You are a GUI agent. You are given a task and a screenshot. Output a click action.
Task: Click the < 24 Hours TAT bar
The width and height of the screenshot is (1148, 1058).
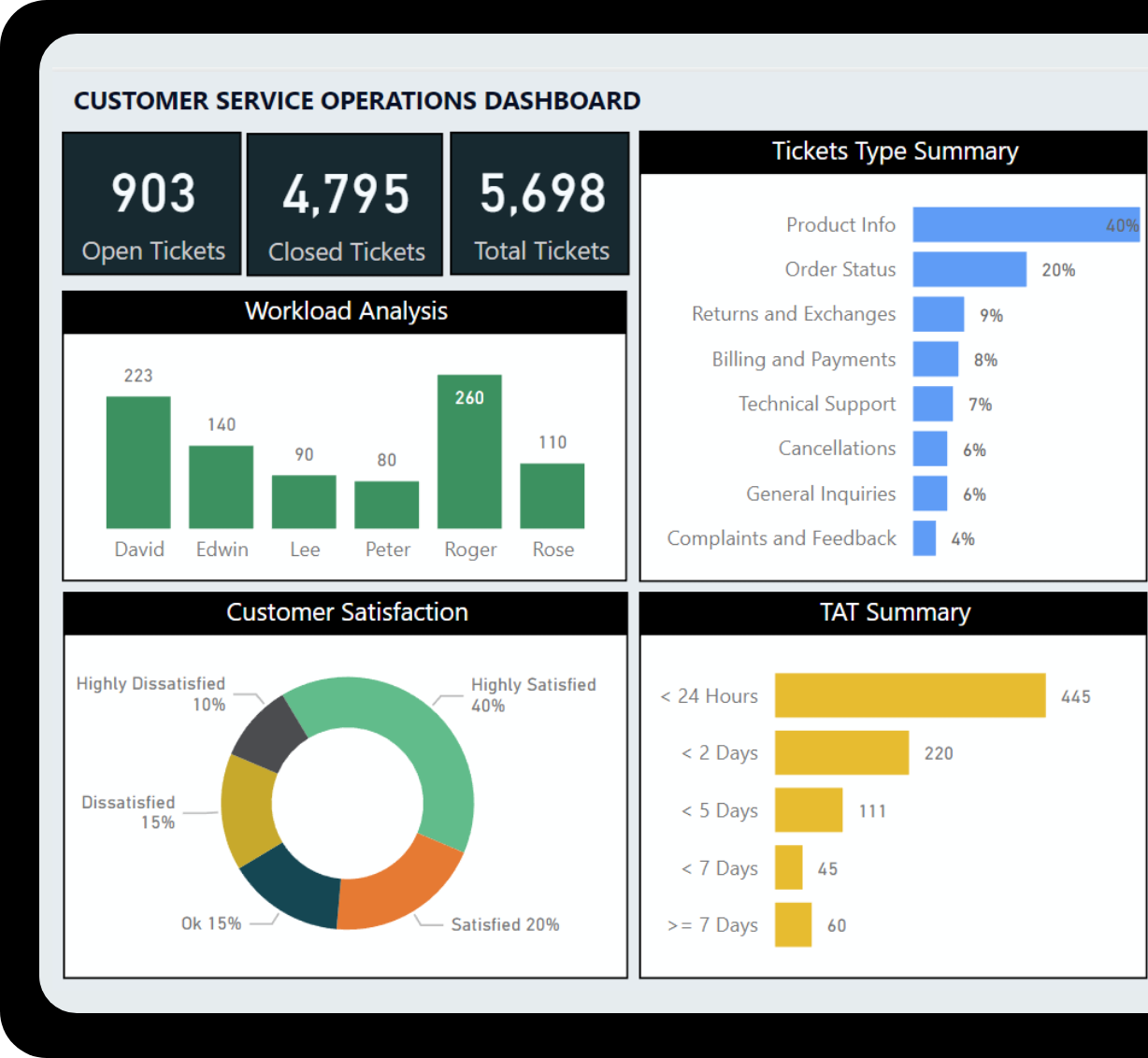[x=911, y=695]
